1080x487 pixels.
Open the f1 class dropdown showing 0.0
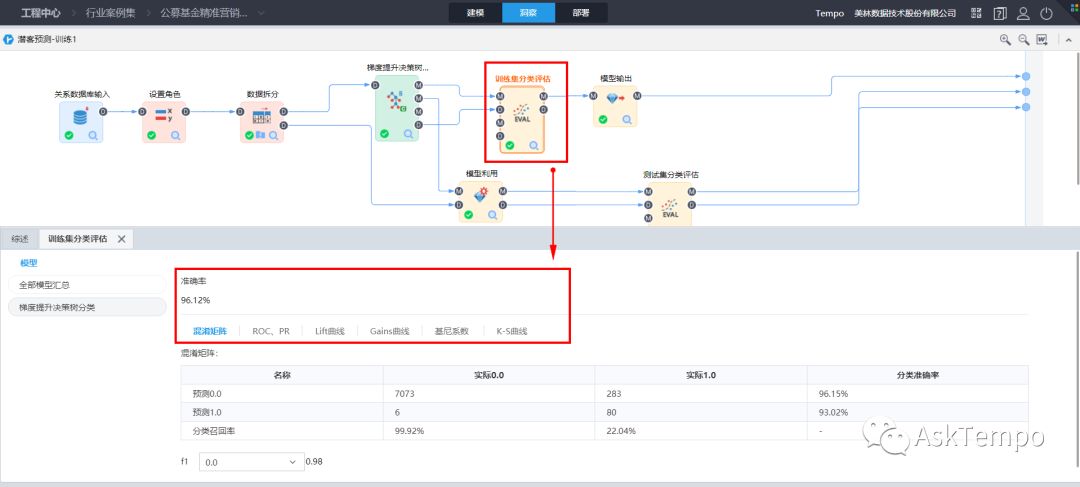pos(251,462)
